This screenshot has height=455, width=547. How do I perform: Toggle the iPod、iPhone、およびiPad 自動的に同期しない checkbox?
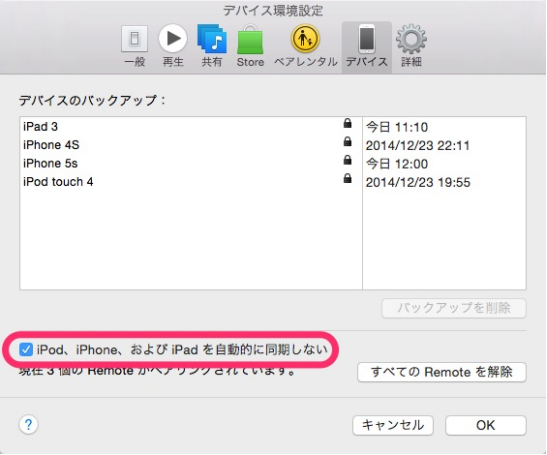coord(26,349)
